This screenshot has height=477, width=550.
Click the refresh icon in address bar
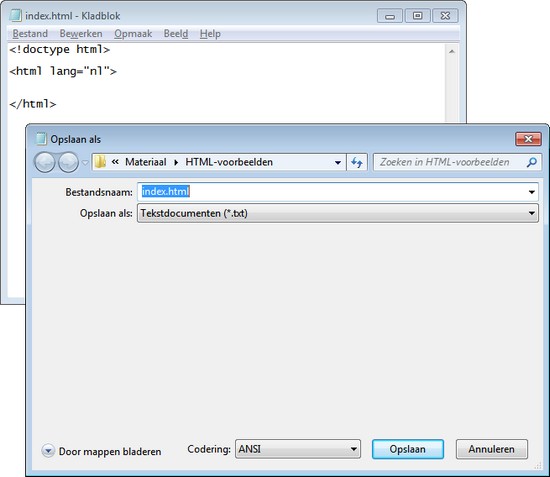point(357,162)
